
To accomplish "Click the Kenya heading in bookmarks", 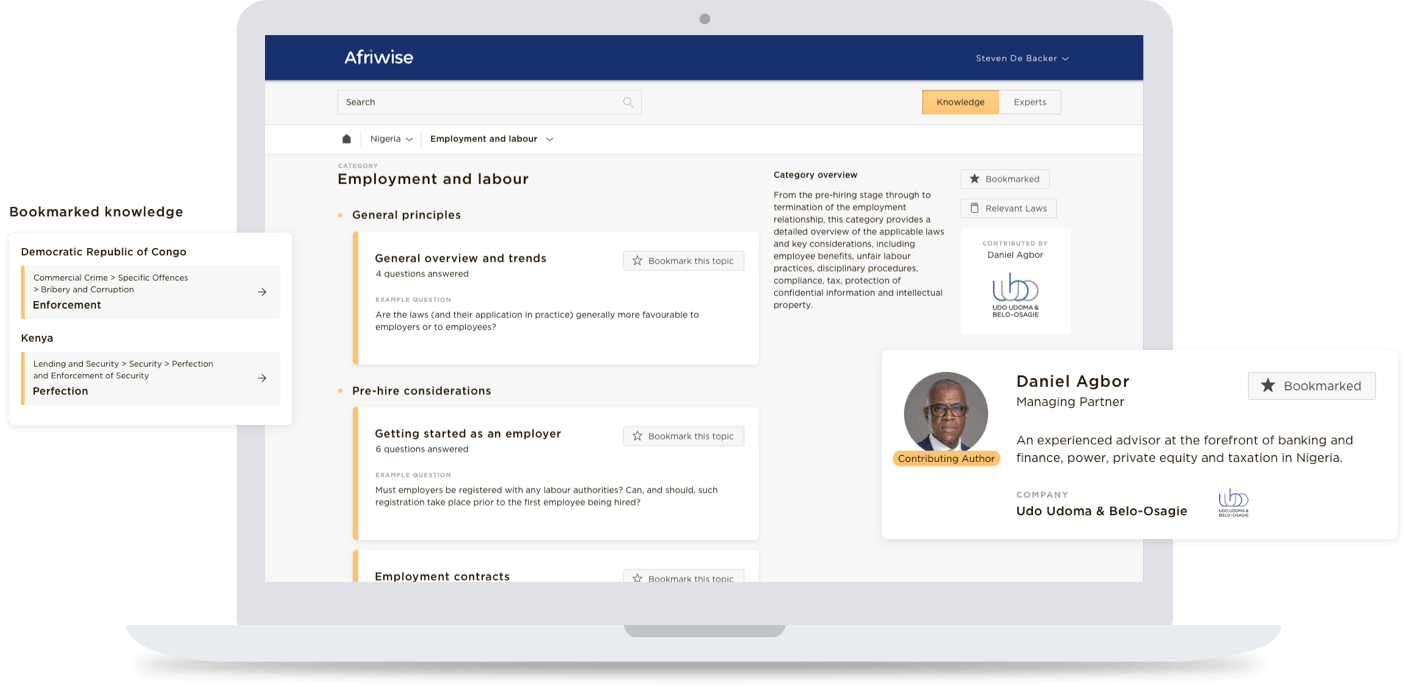I will point(37,338).
